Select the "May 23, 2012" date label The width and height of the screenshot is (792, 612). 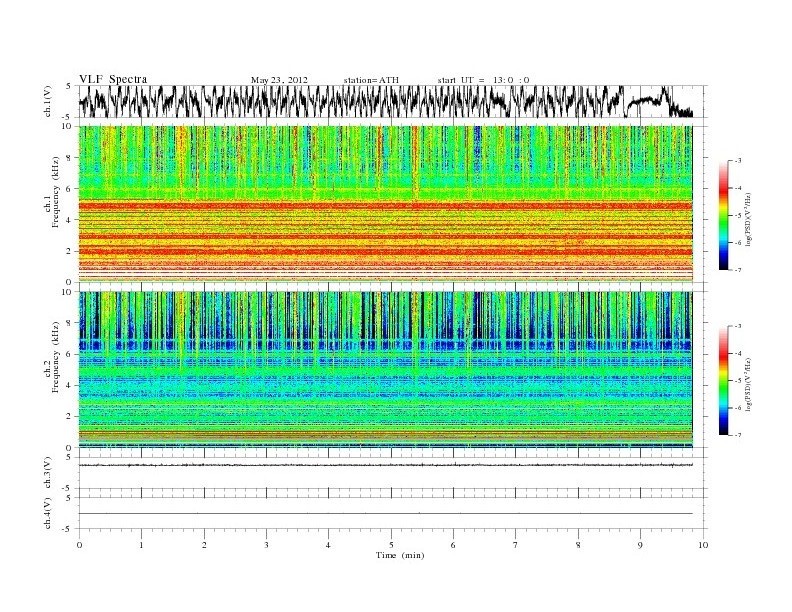pyautogui.click(x=279, y=80)
